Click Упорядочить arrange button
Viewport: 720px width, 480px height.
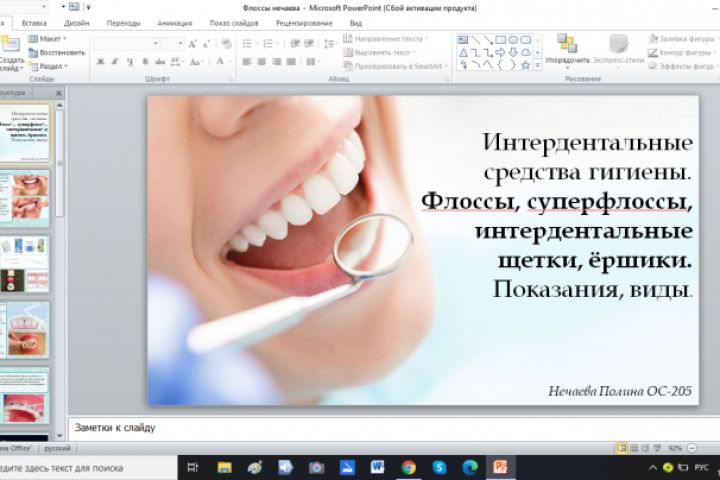coord(568,51)
